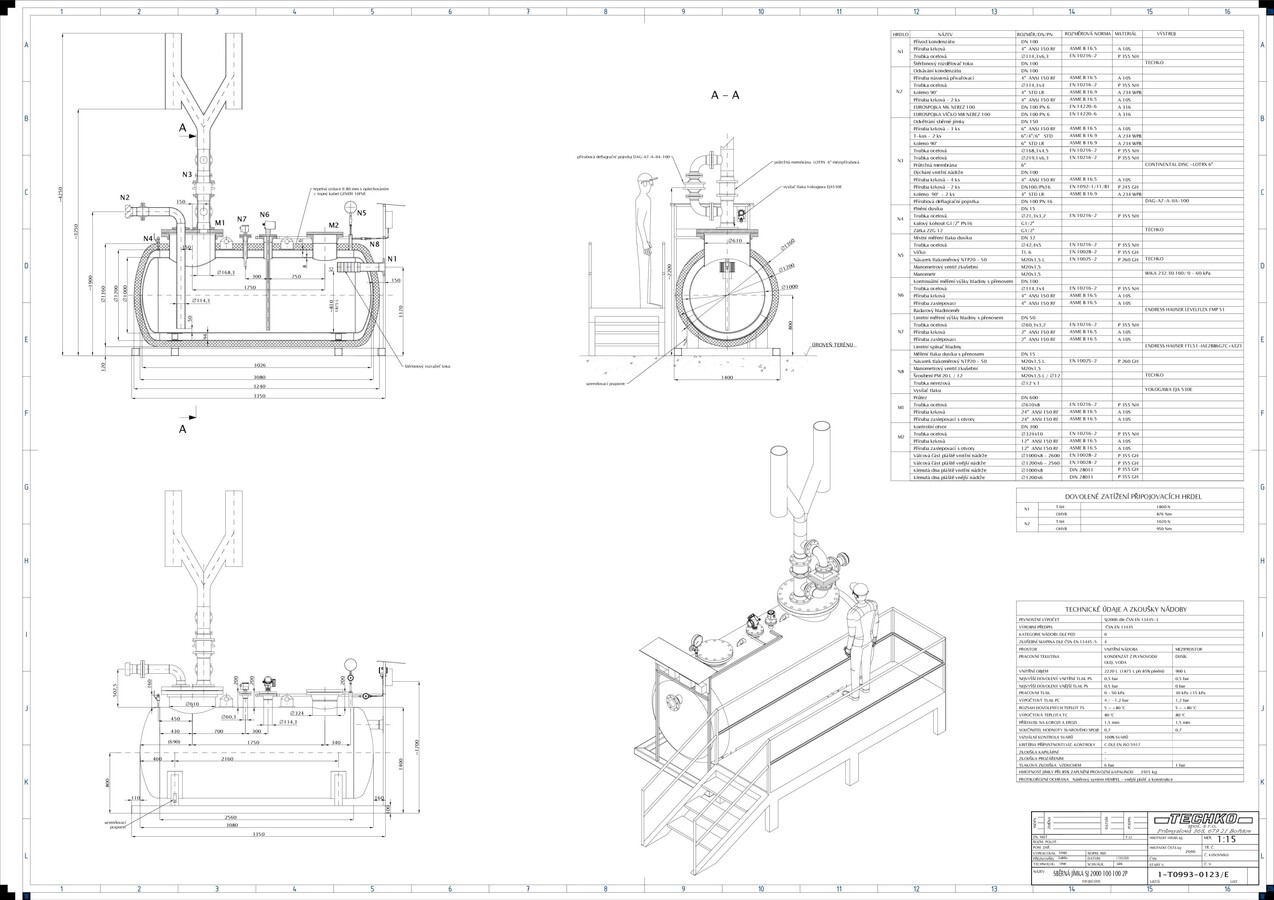
Task: Click the "A – A" section title
Action: 727,96
